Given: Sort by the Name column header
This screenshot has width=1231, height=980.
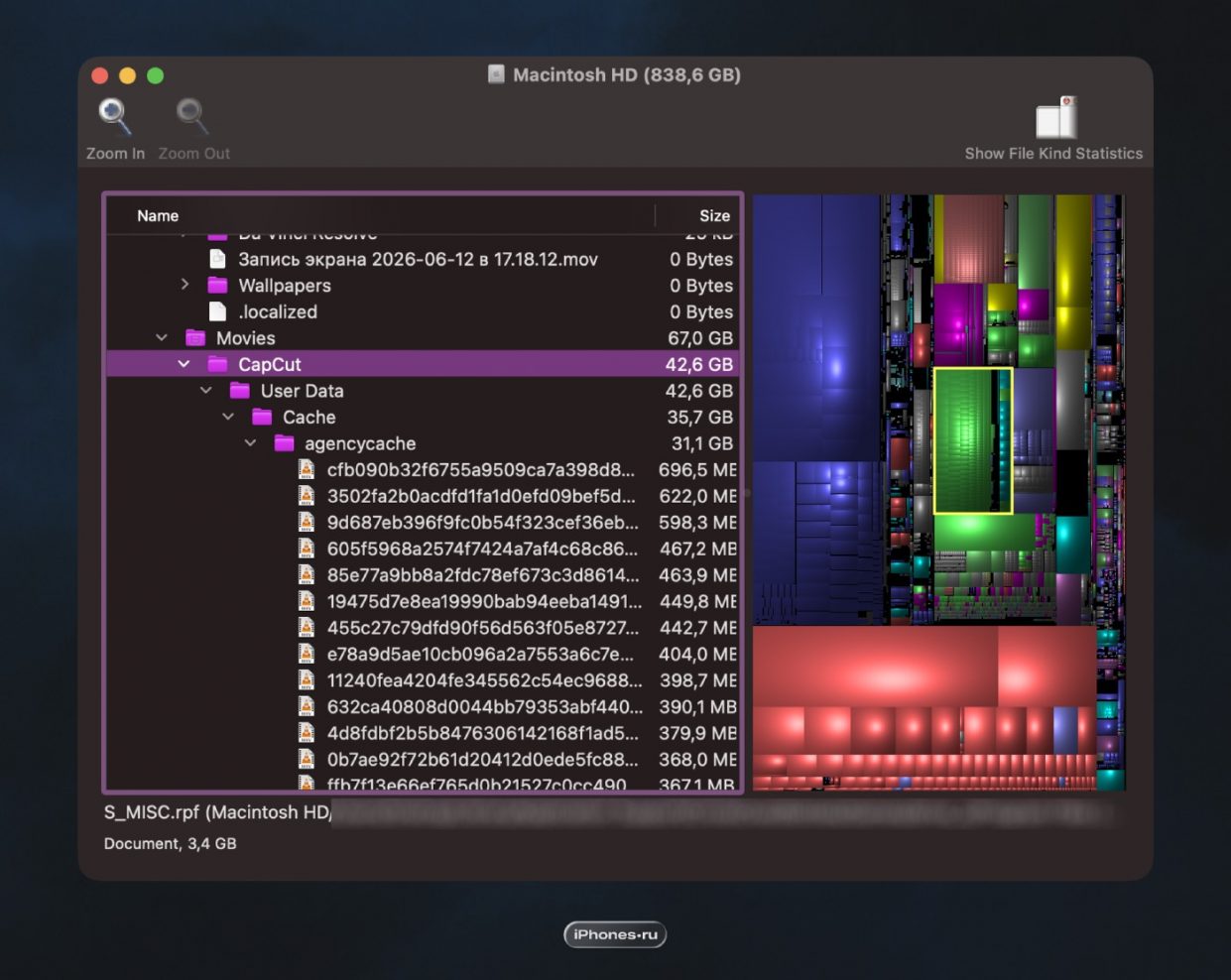Looking at the screenshot, I should [x=158, y=215].
